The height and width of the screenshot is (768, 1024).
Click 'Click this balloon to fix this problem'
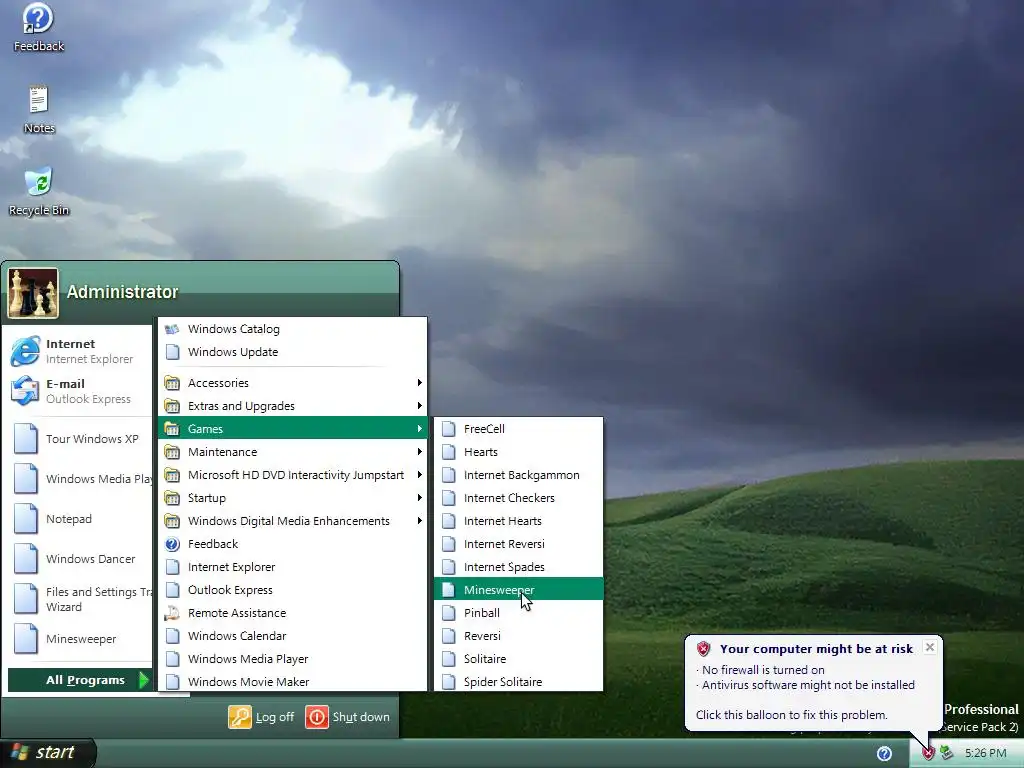[792, 715]
